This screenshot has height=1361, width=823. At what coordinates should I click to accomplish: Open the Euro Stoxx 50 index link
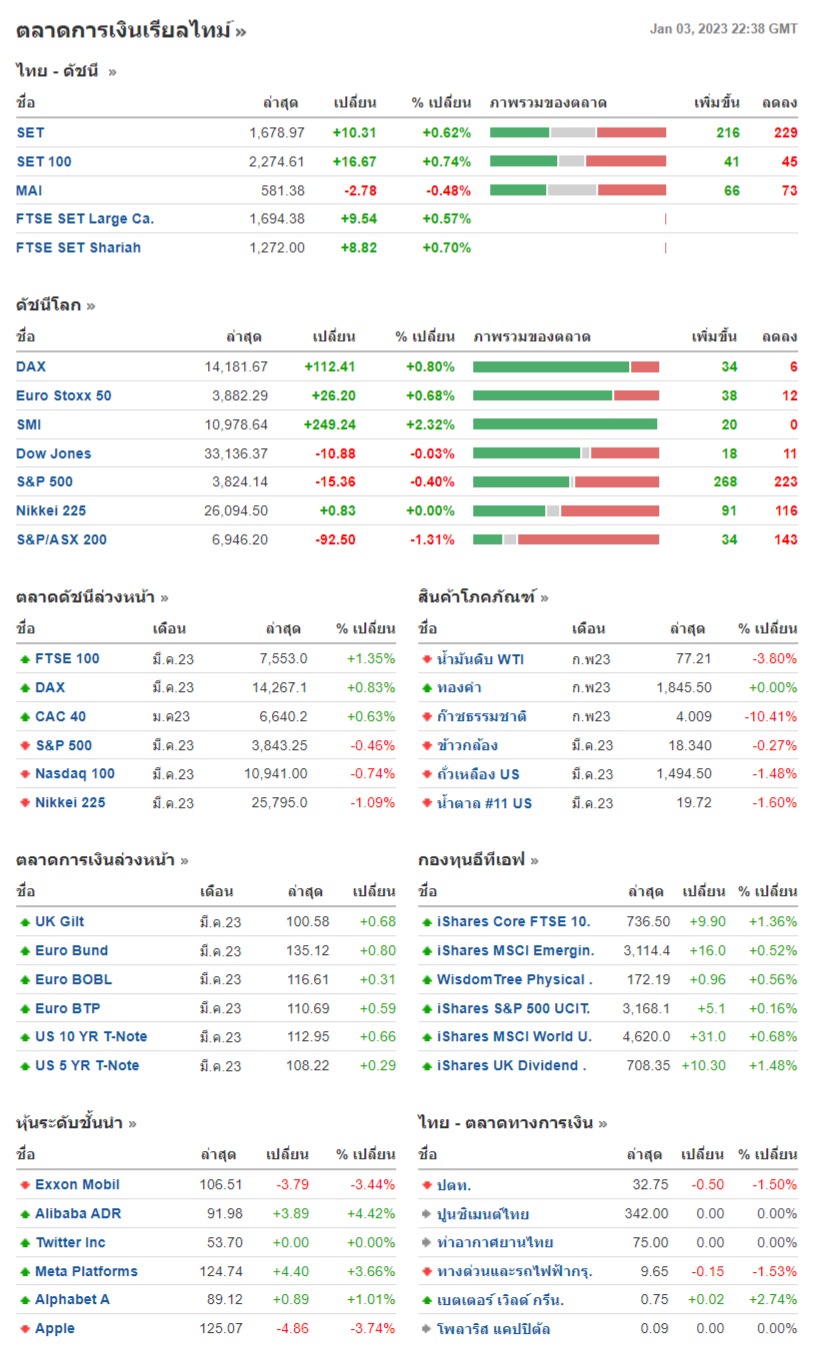(x=64, y=395)
